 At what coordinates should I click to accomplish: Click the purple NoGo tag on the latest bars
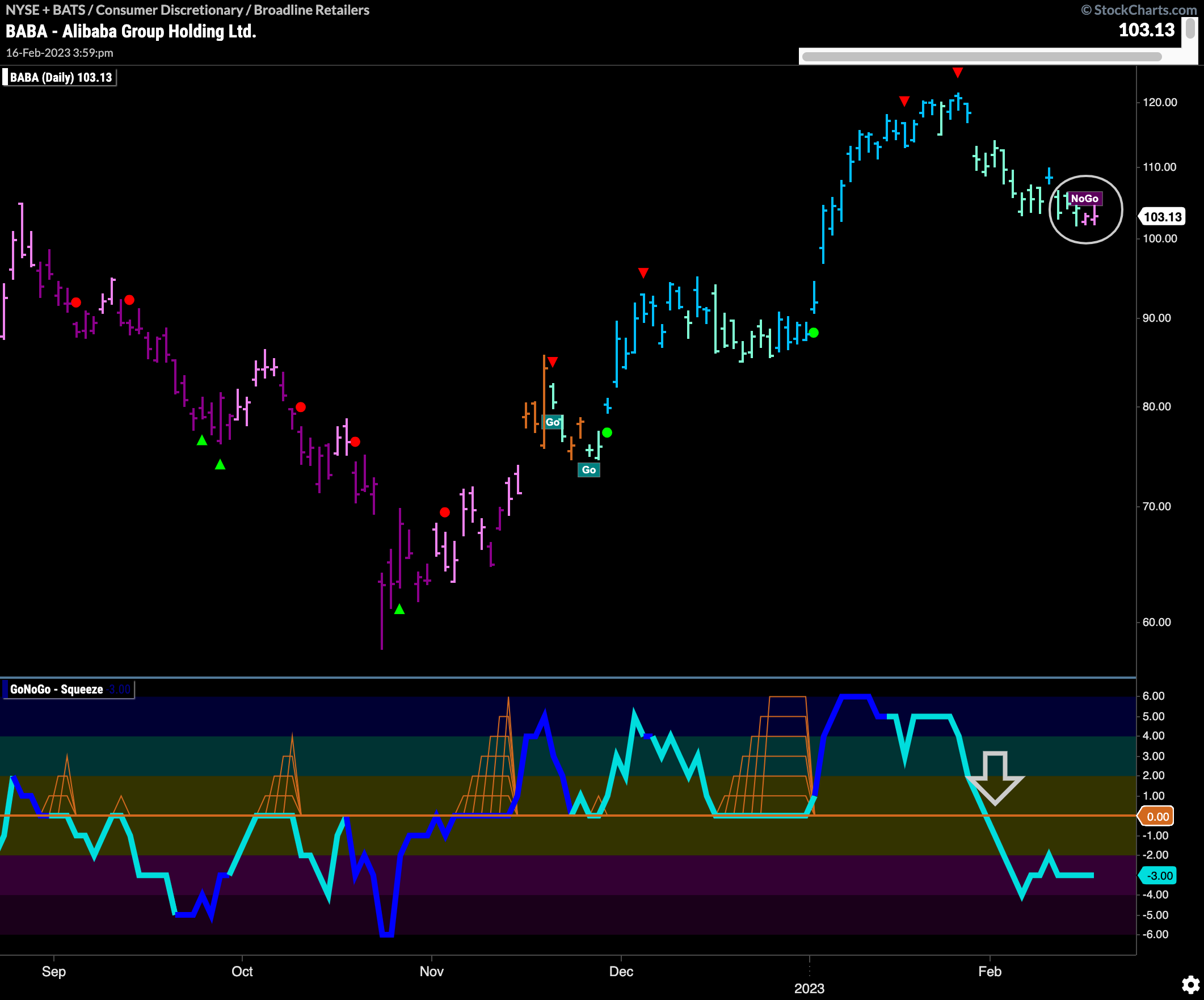tap(1085, 199)
